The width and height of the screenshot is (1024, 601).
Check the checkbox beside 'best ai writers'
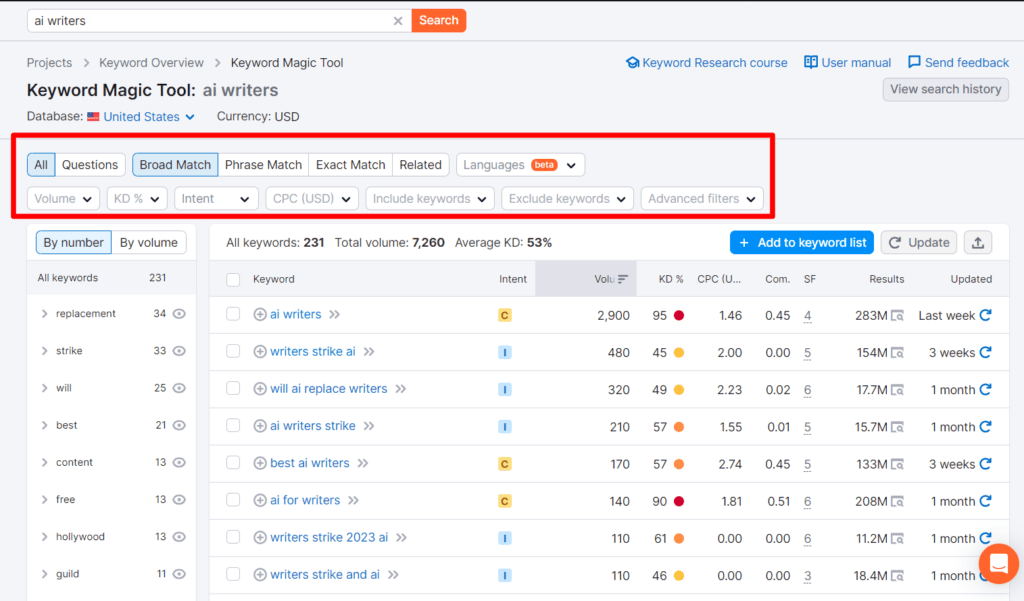click(231, 463)
